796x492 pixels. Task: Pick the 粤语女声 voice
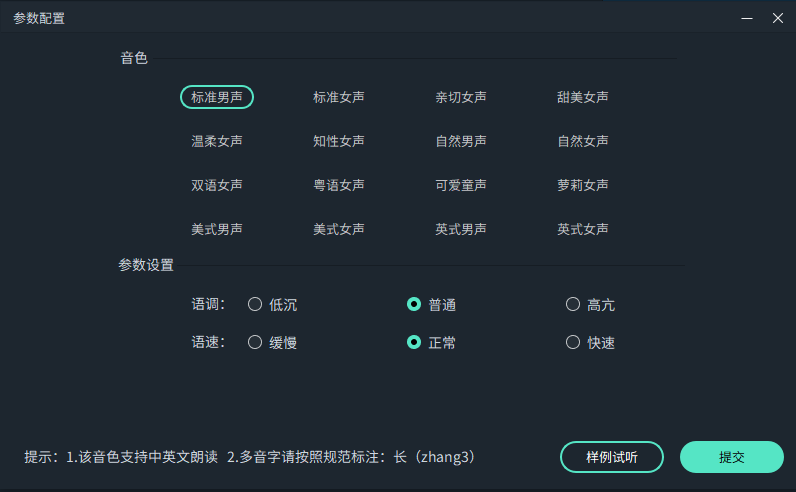coord(338,185)
